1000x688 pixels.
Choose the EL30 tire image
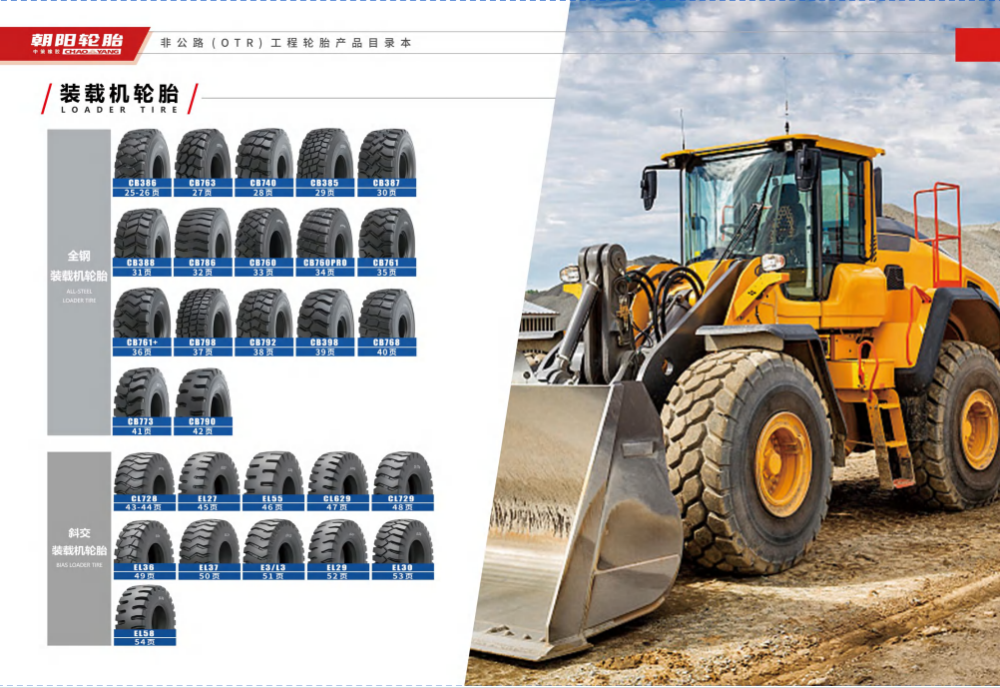pos(403,542)
